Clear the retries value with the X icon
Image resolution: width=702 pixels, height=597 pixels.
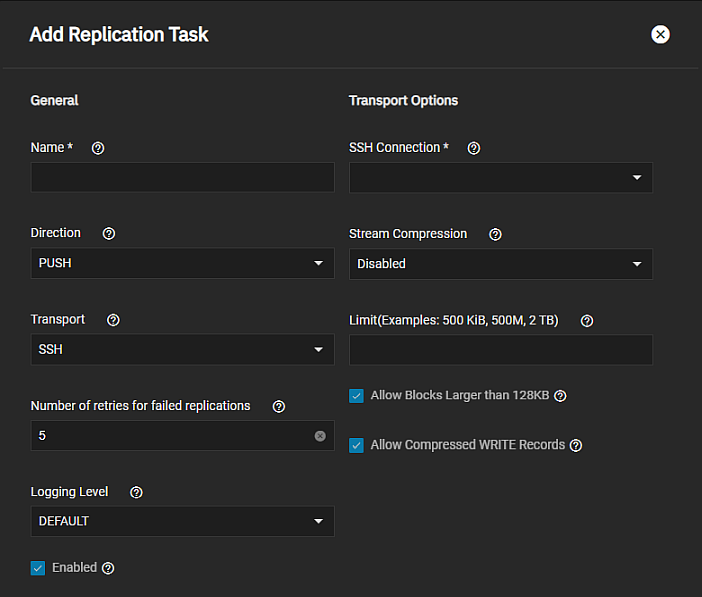click(x=320, y=436)
